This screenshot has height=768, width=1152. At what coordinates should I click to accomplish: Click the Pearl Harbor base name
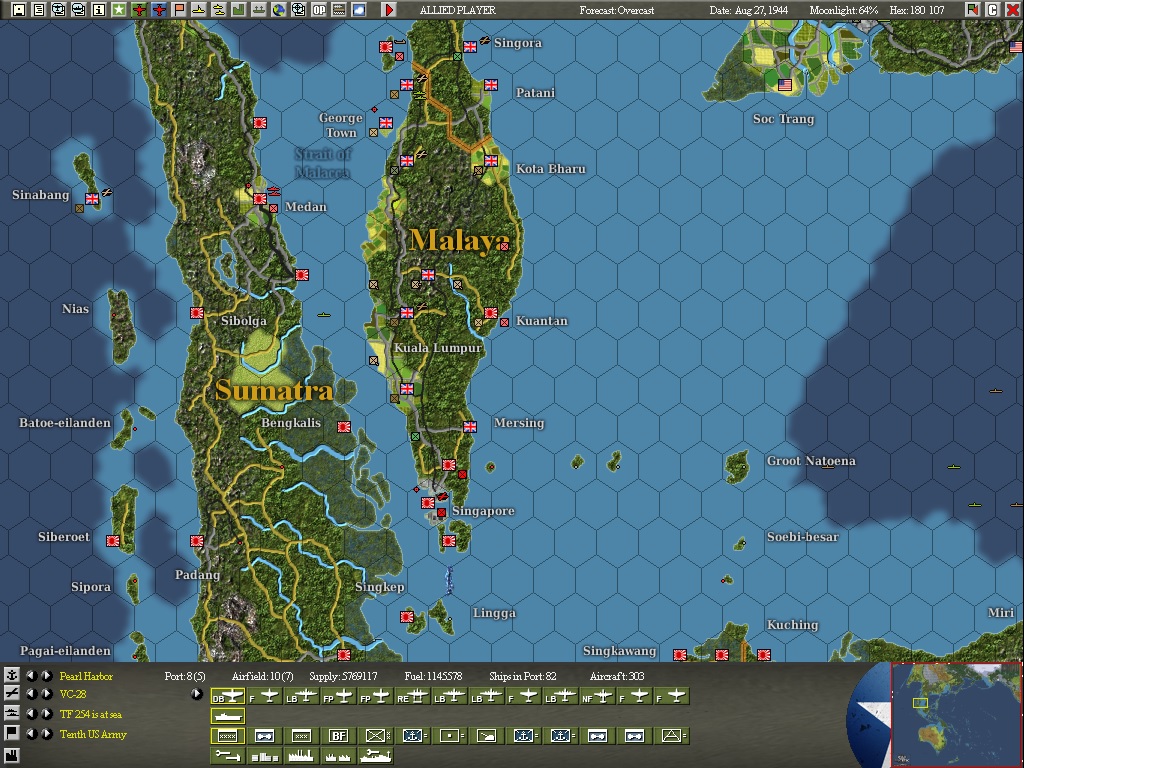coord(86,676)
